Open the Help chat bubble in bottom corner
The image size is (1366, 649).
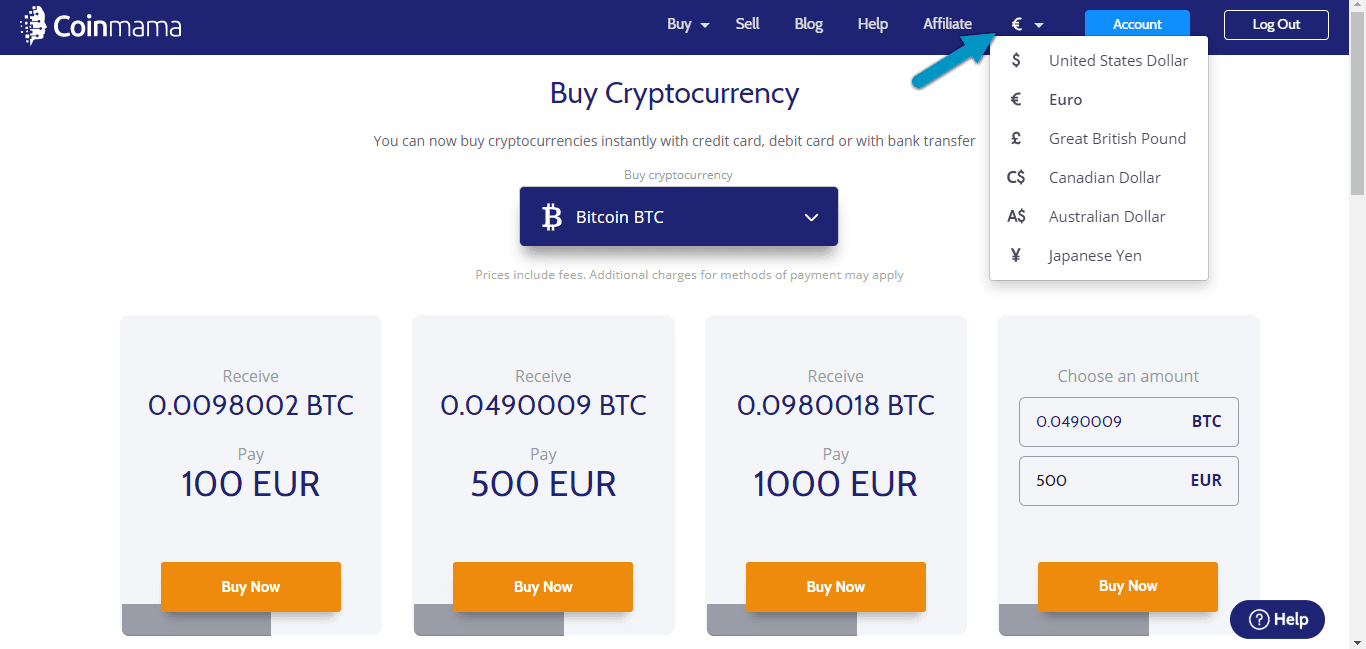pyautogui.click(x=1277, y=619)
